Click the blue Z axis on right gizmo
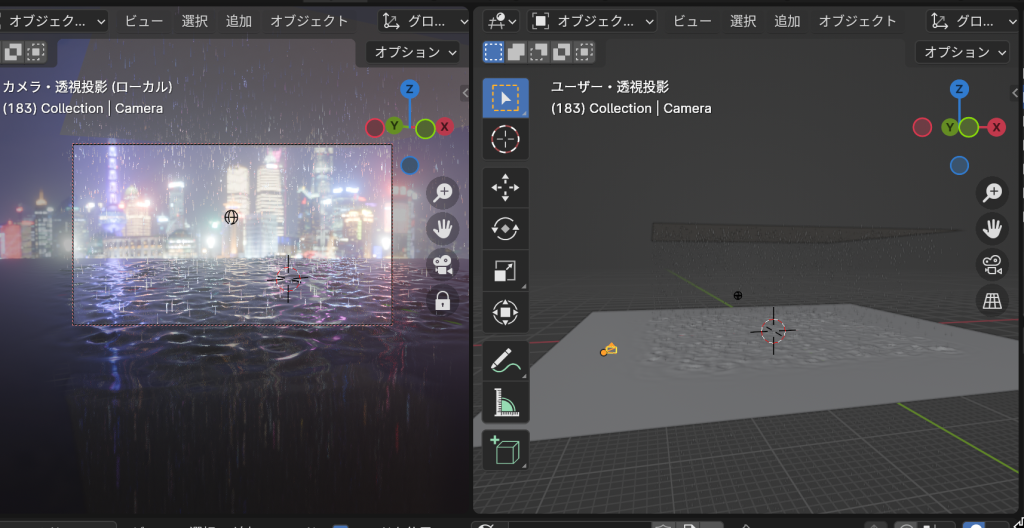Image resolution: width=1024 pixels, height=528 pixels. pyautogui.click(x=959, y=90)
